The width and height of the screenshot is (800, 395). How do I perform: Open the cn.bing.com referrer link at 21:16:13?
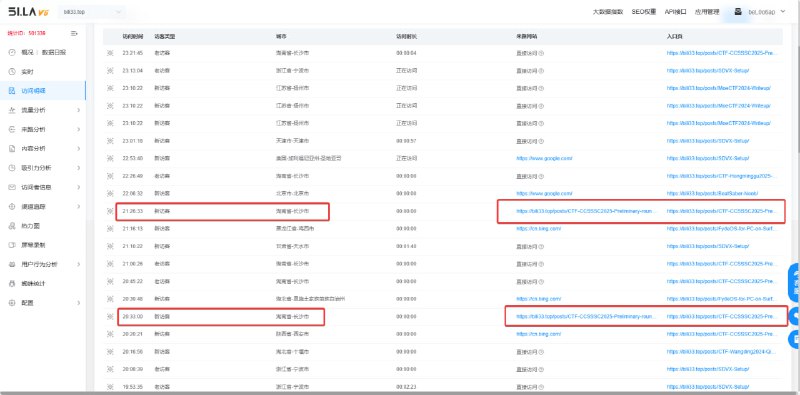538,229
